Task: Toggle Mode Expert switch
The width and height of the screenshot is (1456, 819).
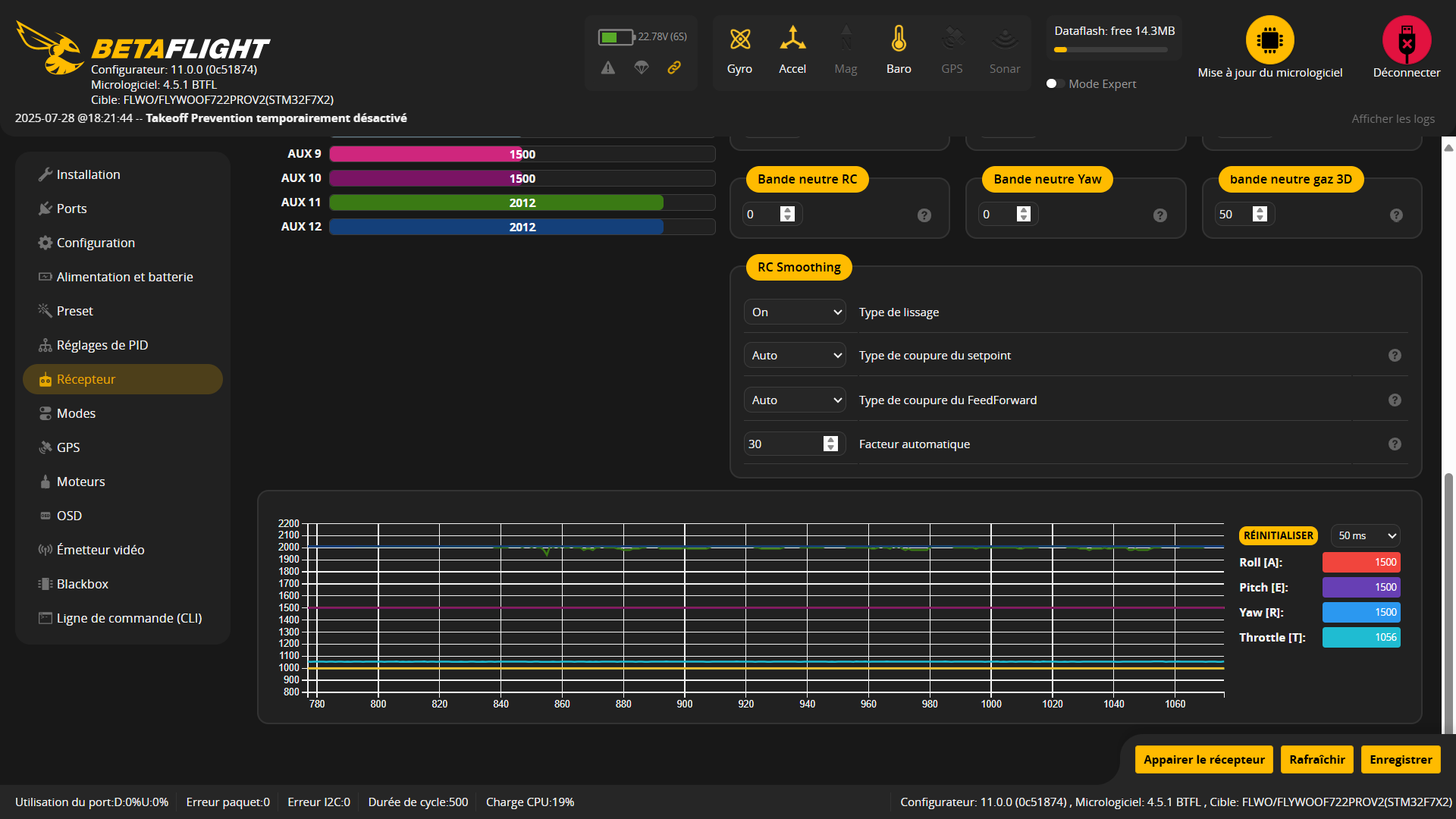Action: [1054, 83]
